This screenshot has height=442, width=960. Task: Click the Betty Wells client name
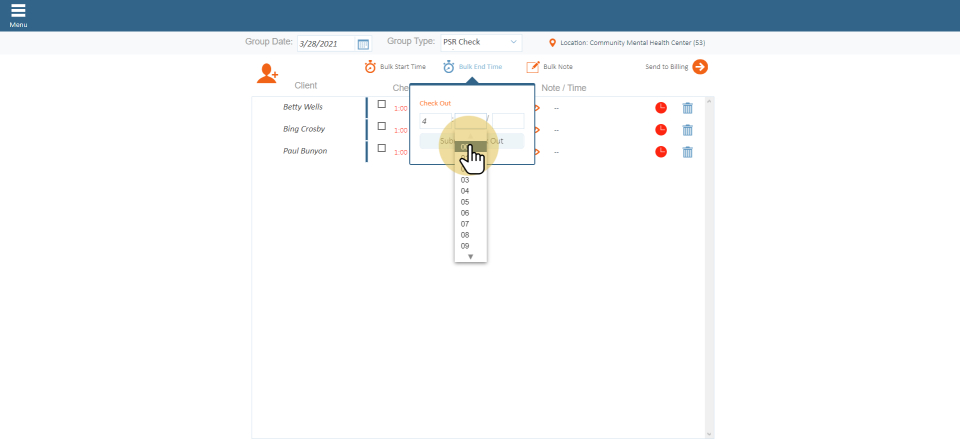point(303,107)
